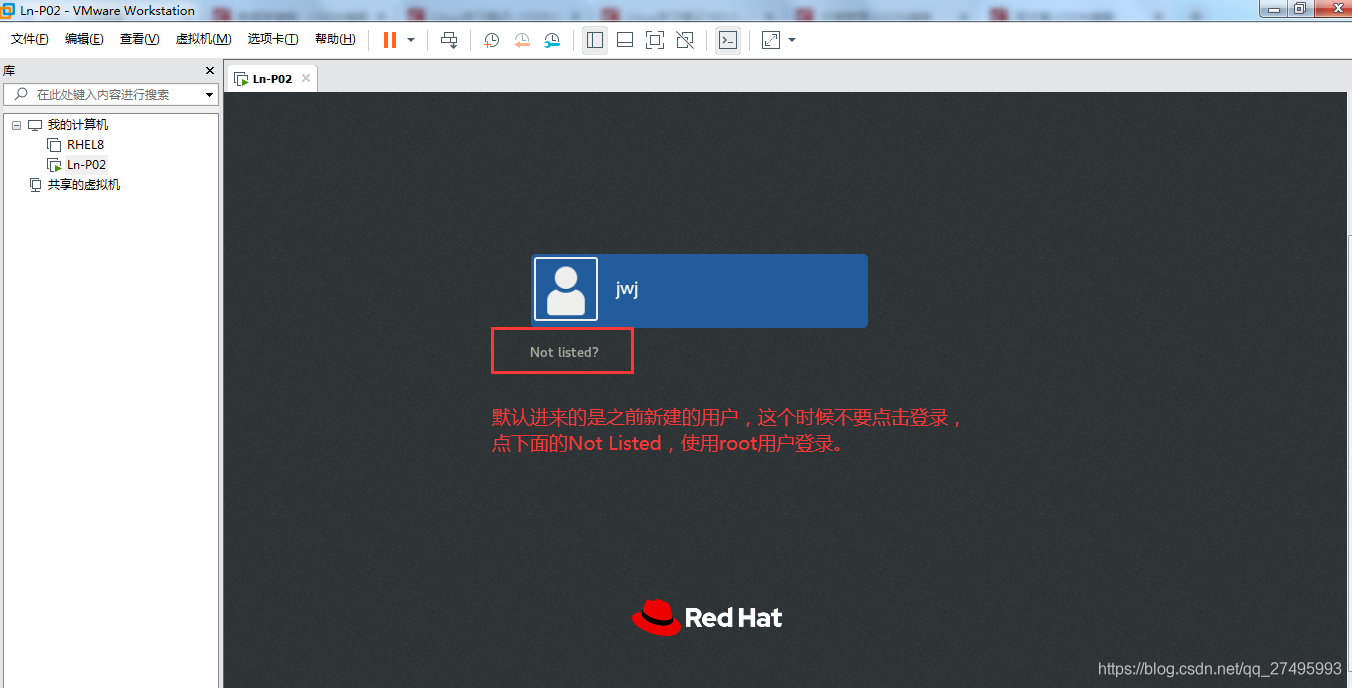Collapse the 我的计算机 tree node
This screenshot has height=688, width=1352.
pyautogui.click(x=16, y=125)
